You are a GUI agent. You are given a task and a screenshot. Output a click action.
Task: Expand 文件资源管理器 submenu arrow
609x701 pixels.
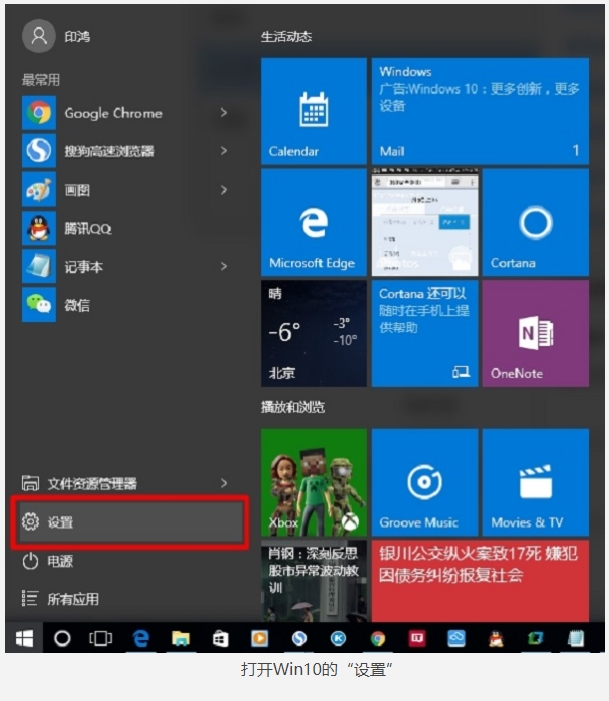pos(224,483)
